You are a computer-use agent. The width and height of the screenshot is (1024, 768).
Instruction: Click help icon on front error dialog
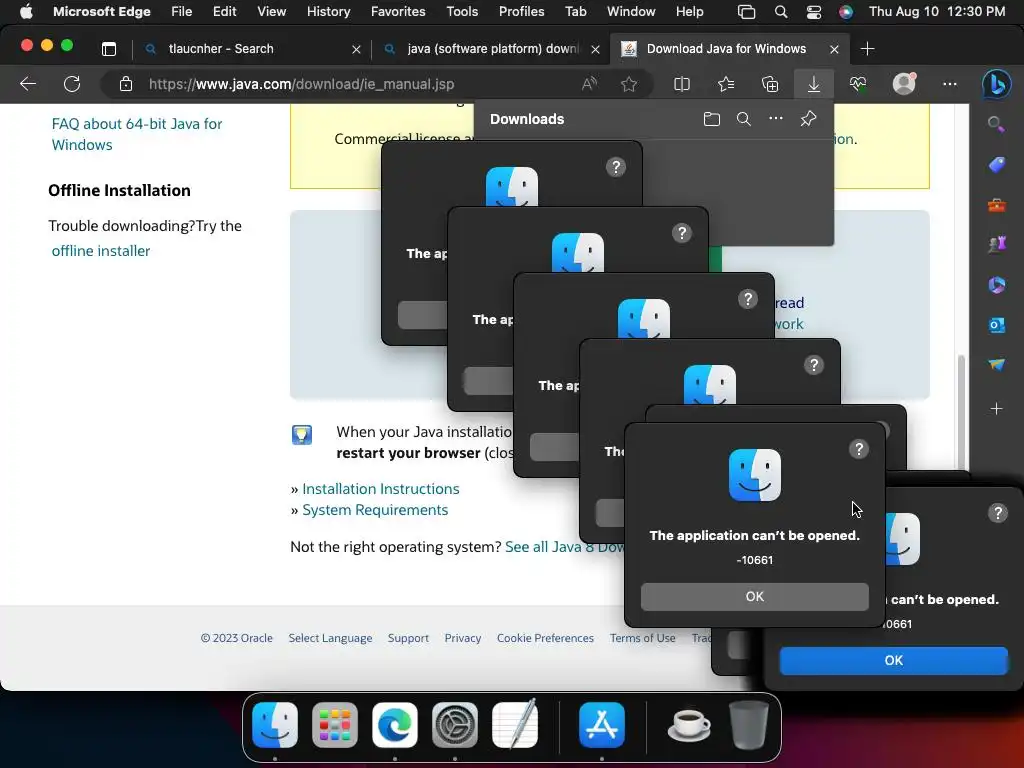859,449
